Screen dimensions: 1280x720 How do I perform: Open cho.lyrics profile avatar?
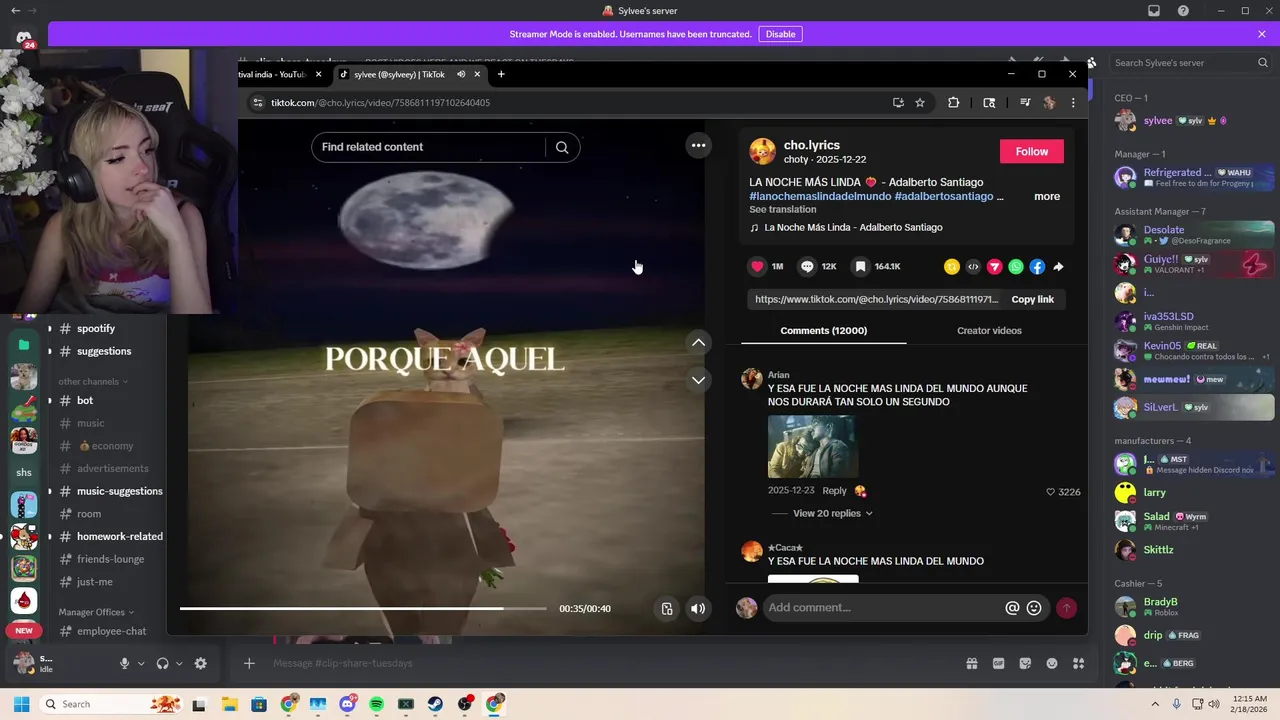click(x=762, y=152)
